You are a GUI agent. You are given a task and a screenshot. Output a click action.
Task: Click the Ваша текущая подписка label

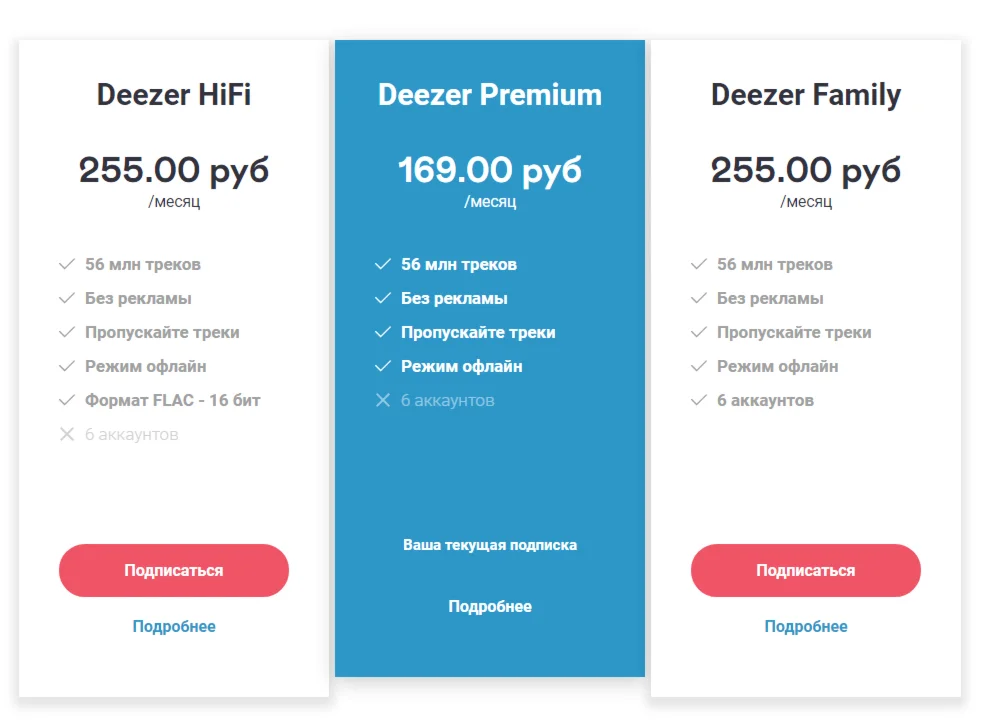pos(490,546)
